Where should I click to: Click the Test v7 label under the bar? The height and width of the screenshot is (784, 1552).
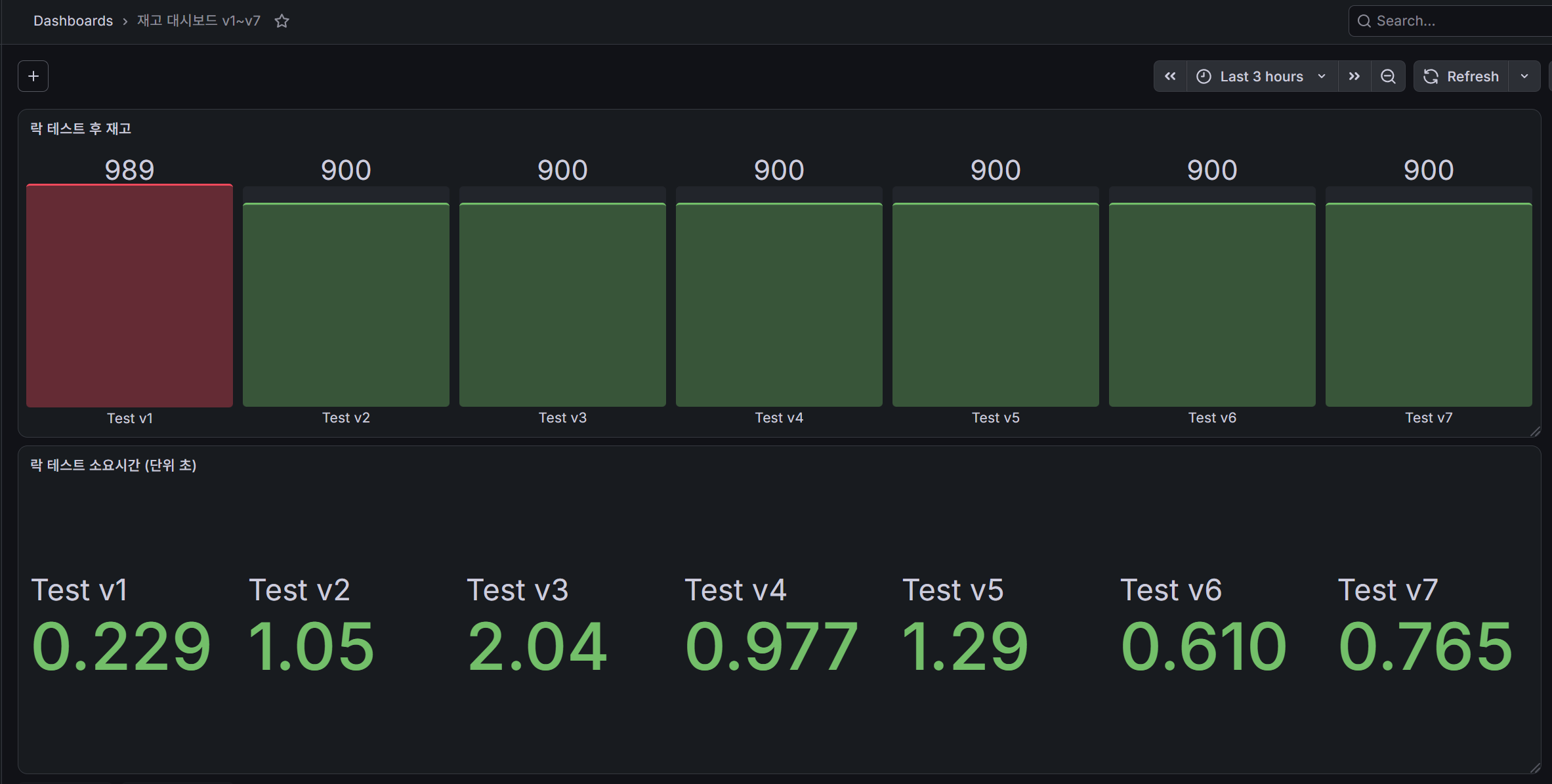pyautogui.click(x=1429, y=418)
